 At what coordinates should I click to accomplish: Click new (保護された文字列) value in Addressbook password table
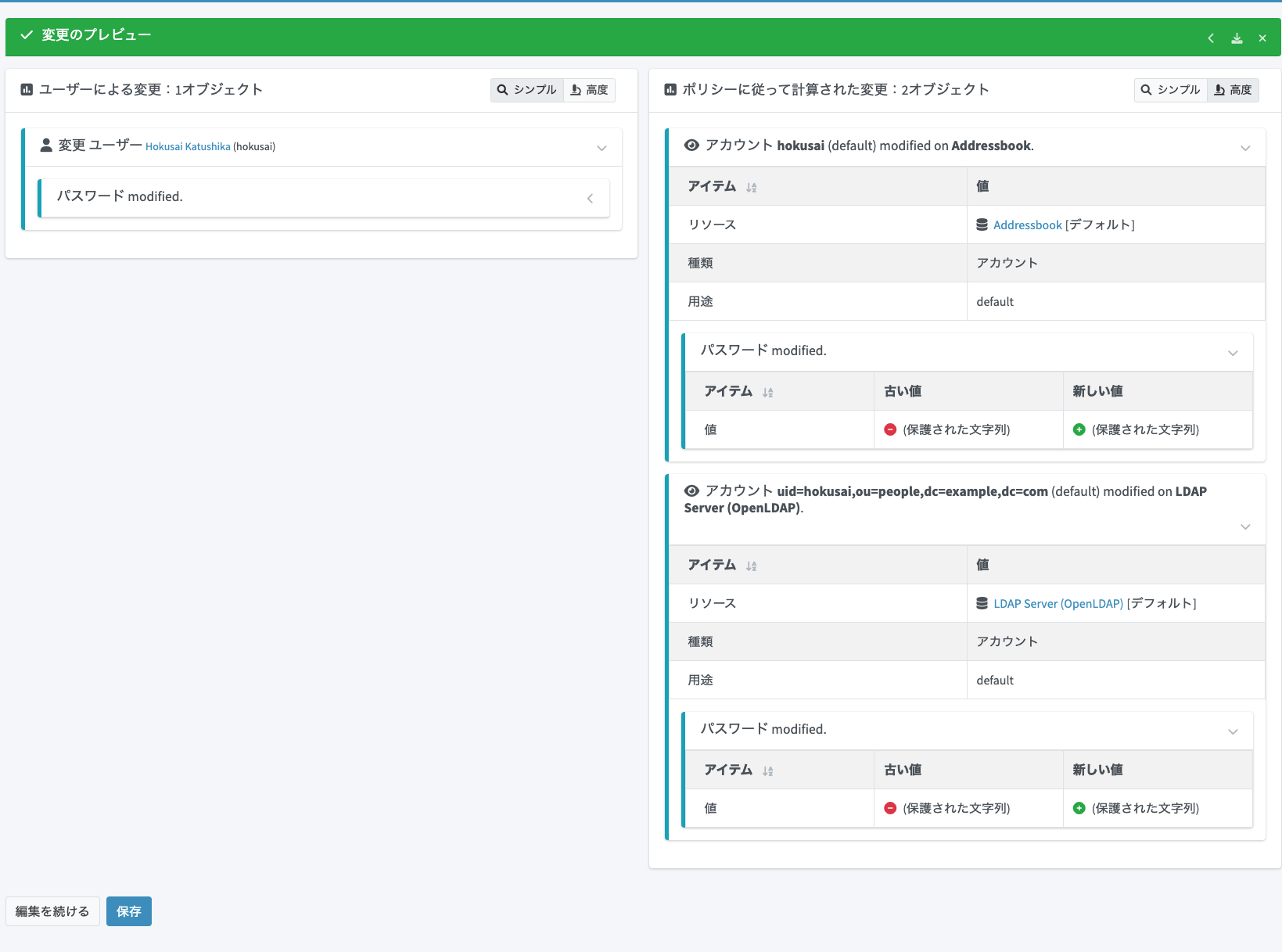[1146, 429]
